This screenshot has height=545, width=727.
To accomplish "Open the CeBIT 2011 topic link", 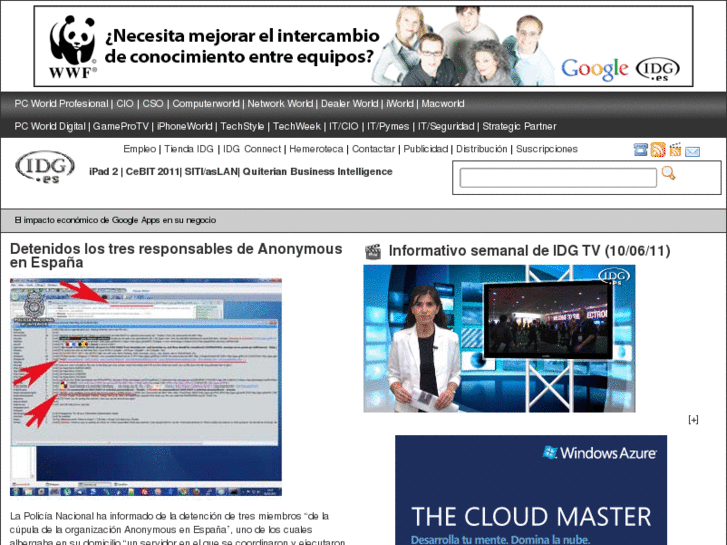I will coord(152,172).
